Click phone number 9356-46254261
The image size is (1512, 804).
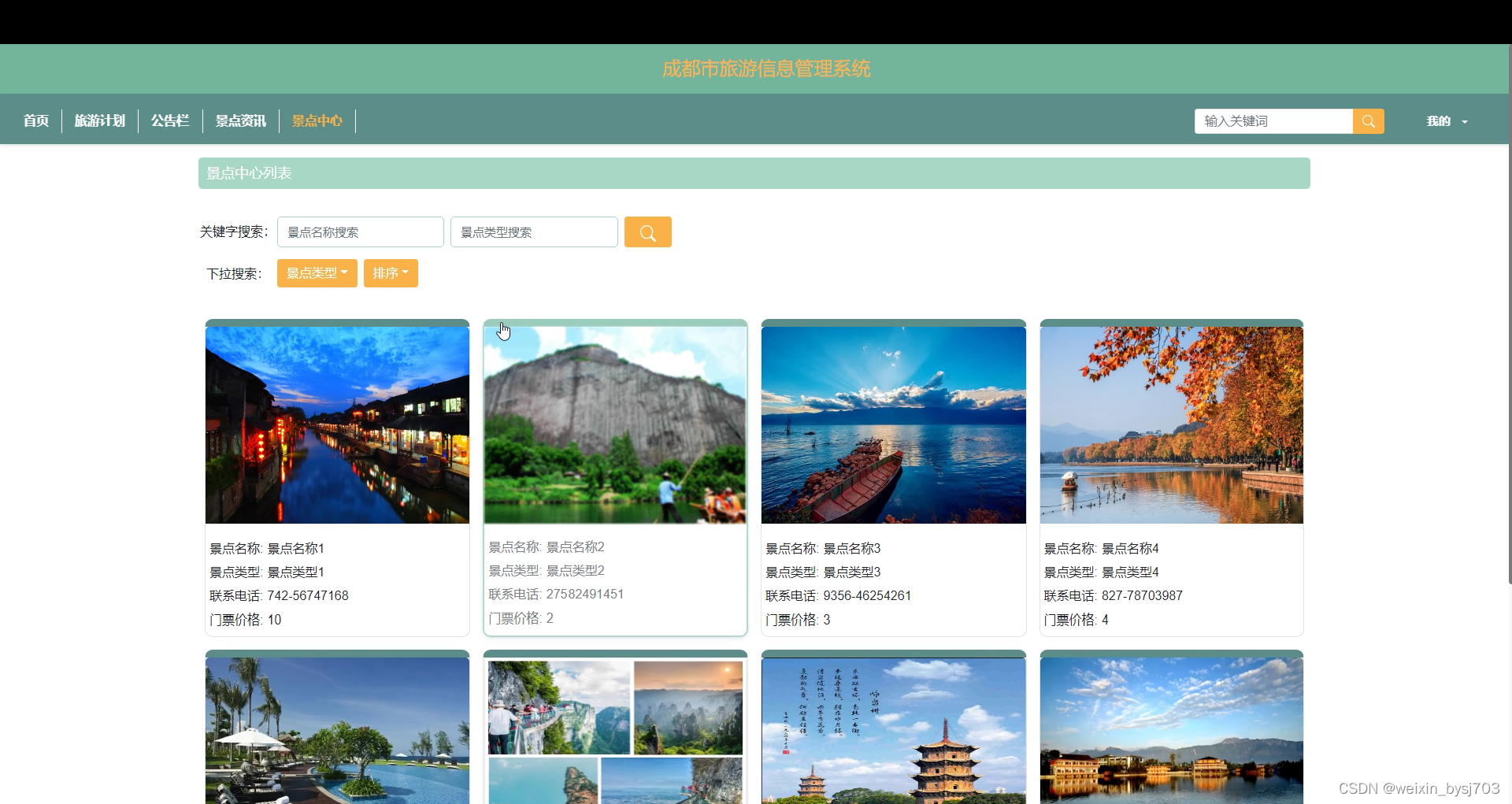[x=867, y=596]
